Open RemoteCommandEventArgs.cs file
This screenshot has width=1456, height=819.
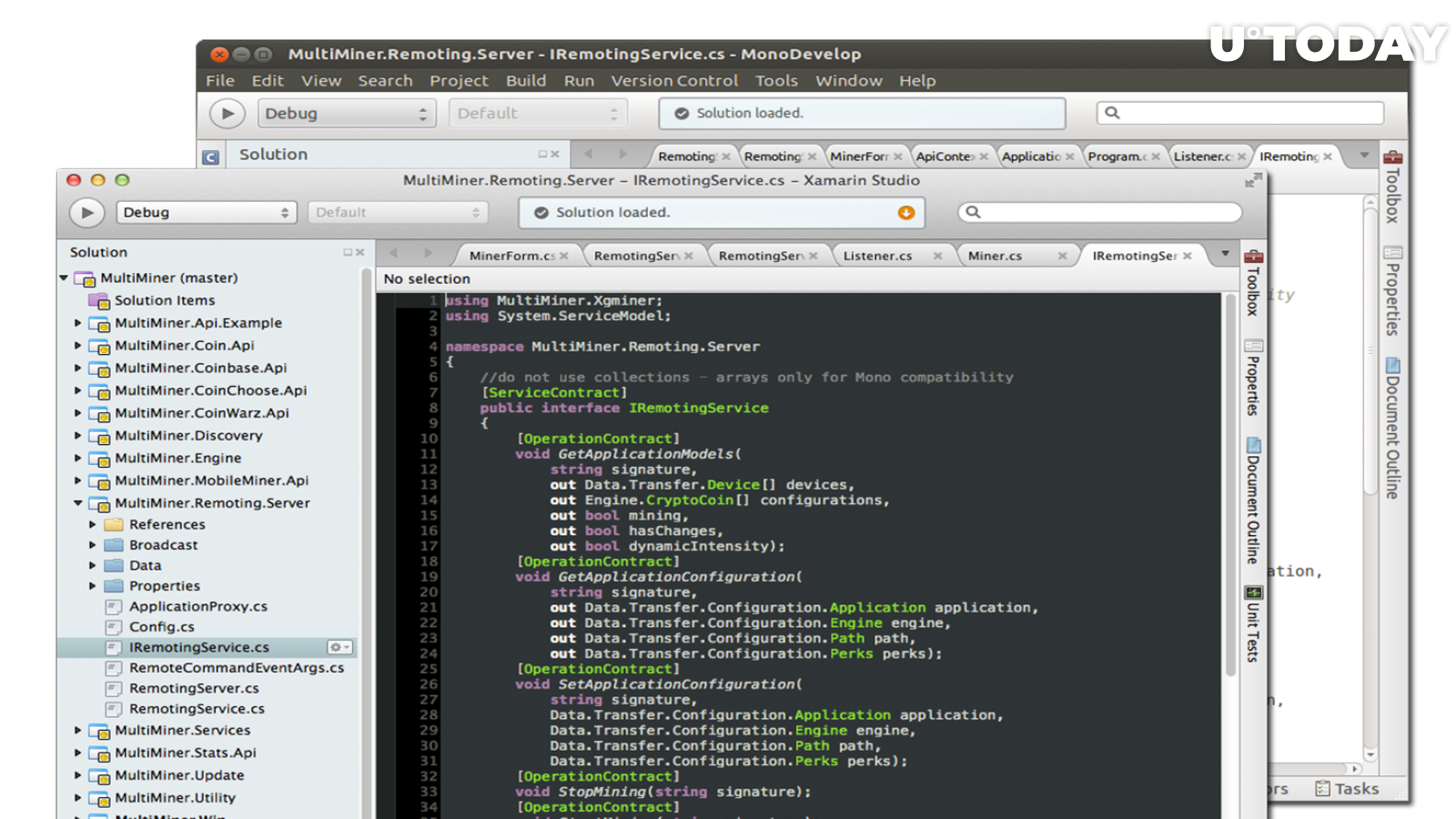(x=237, y=668)
